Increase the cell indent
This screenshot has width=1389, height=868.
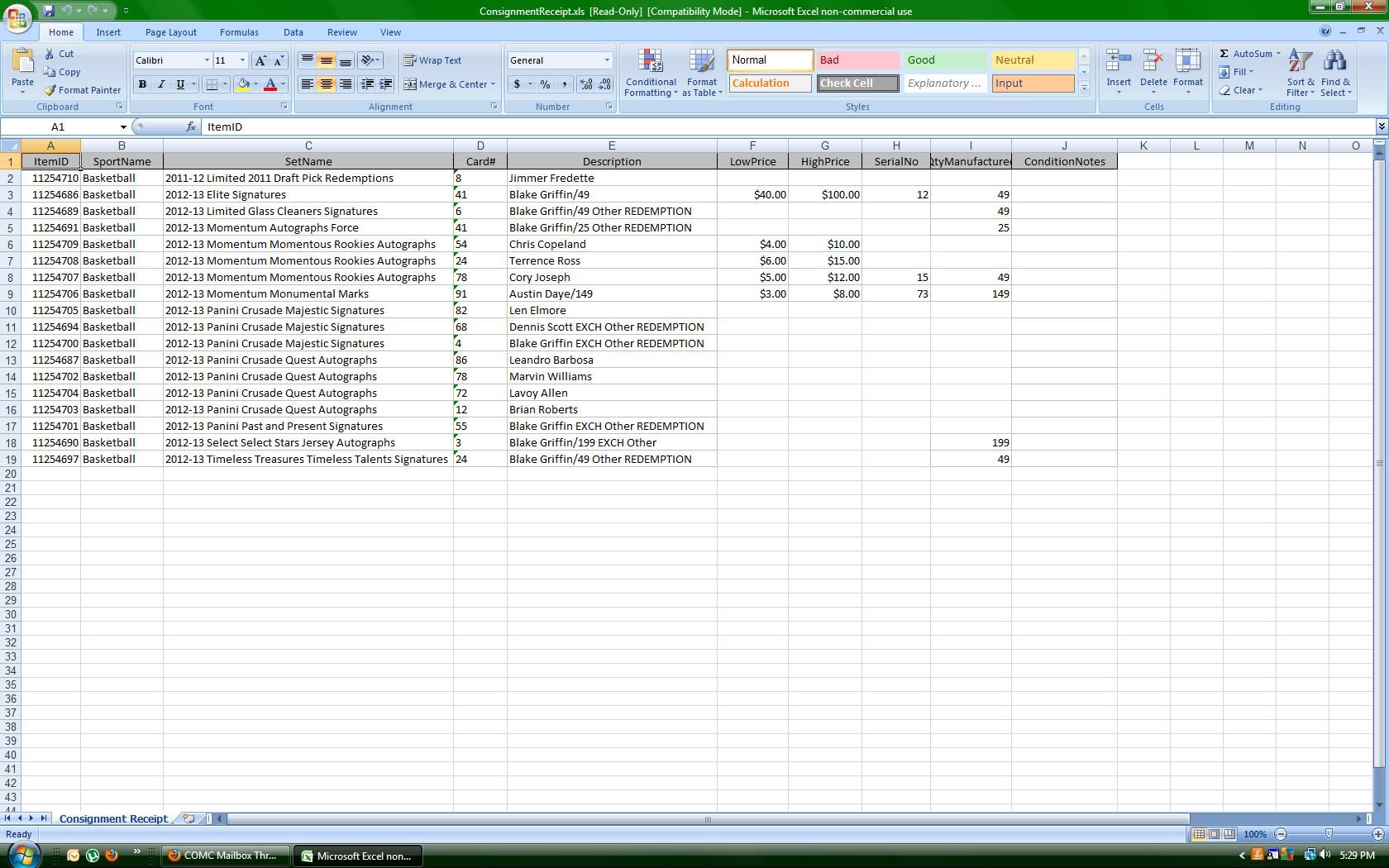[385, 84]
